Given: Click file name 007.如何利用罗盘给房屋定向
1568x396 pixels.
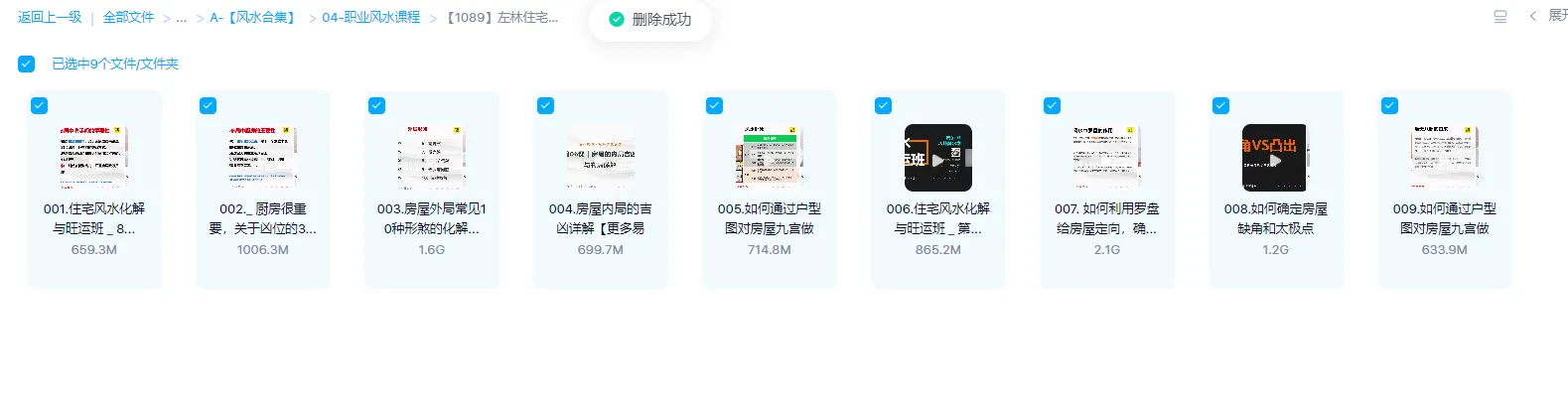Looking at the screenshot, I should tap(1107, 218).
